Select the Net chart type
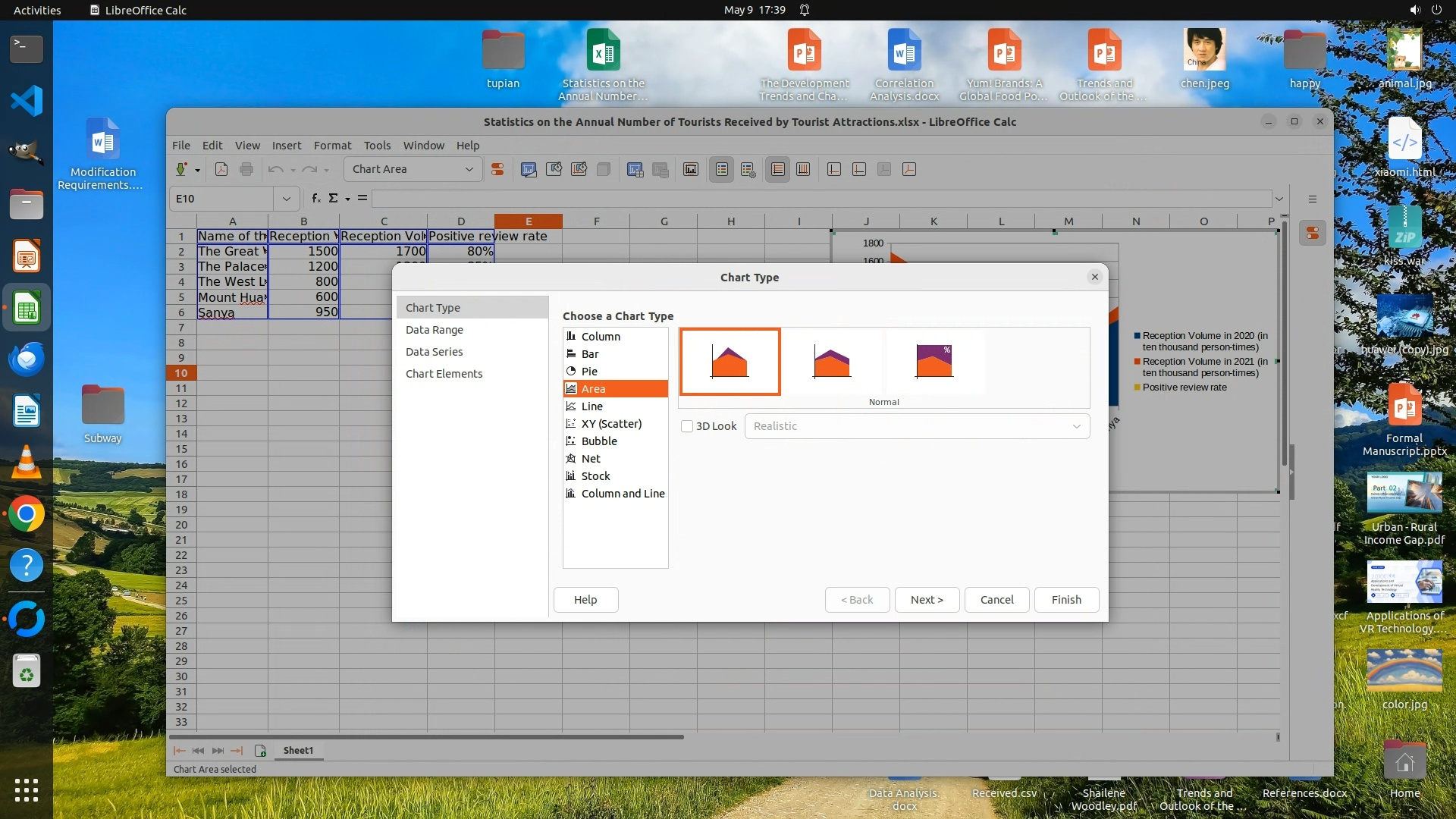Viewport: 1456px width, 819px height. pos(591,459)
